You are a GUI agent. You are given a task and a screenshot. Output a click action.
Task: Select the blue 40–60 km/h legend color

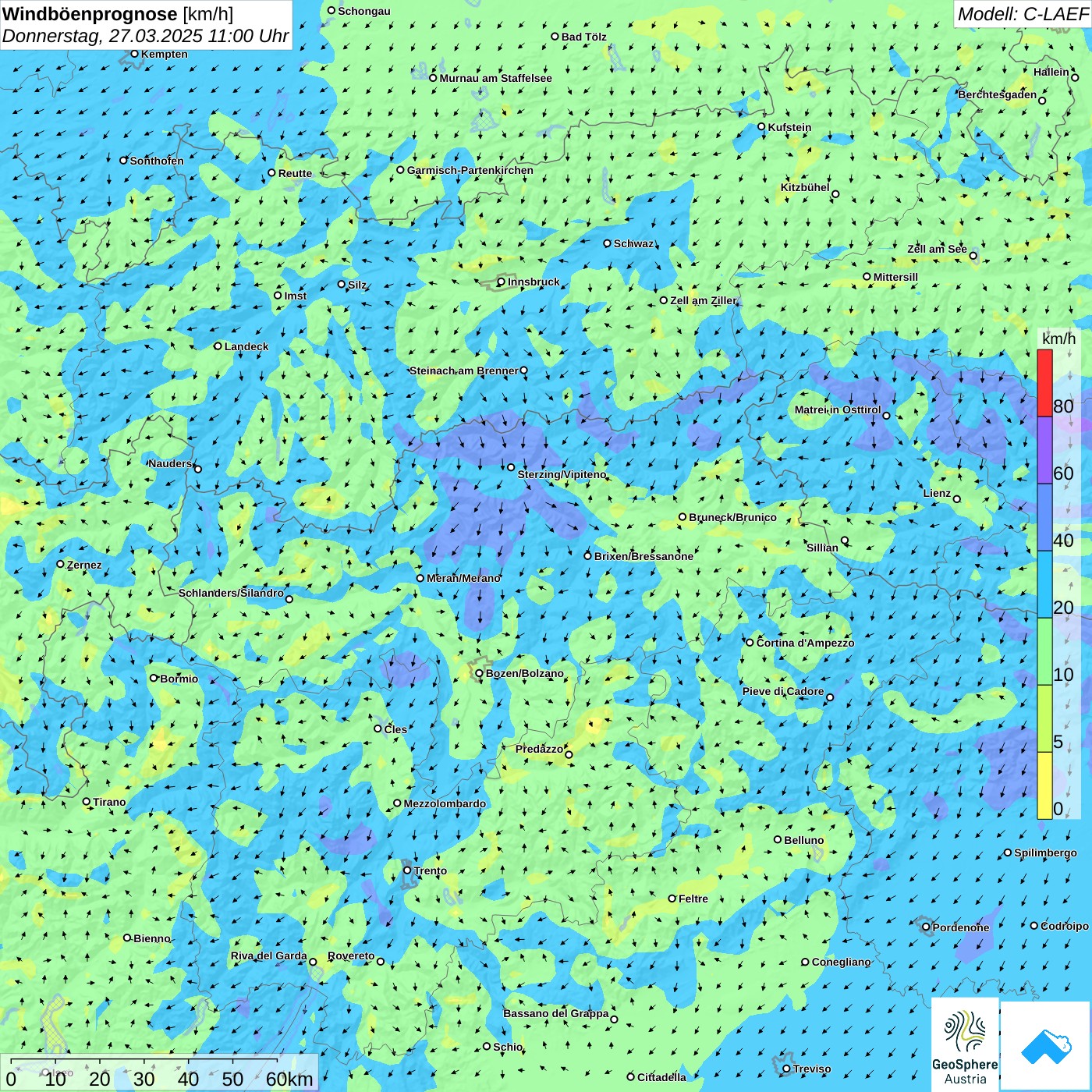(1044, 517)
